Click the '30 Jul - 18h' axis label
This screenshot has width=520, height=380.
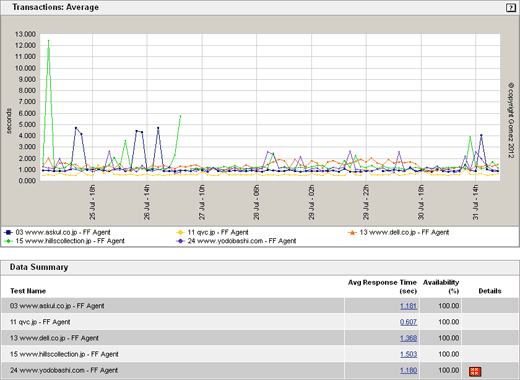click(421, 202)
